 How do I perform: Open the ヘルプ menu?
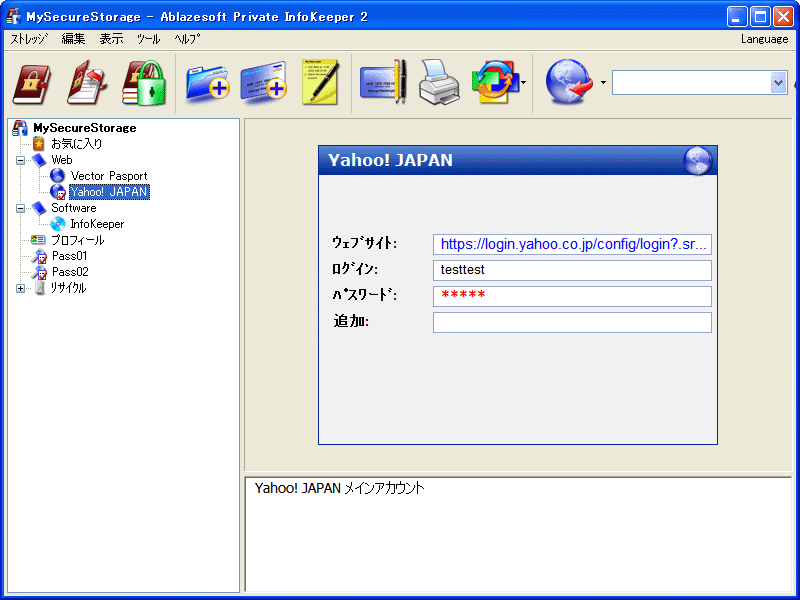tap(187, 39)
